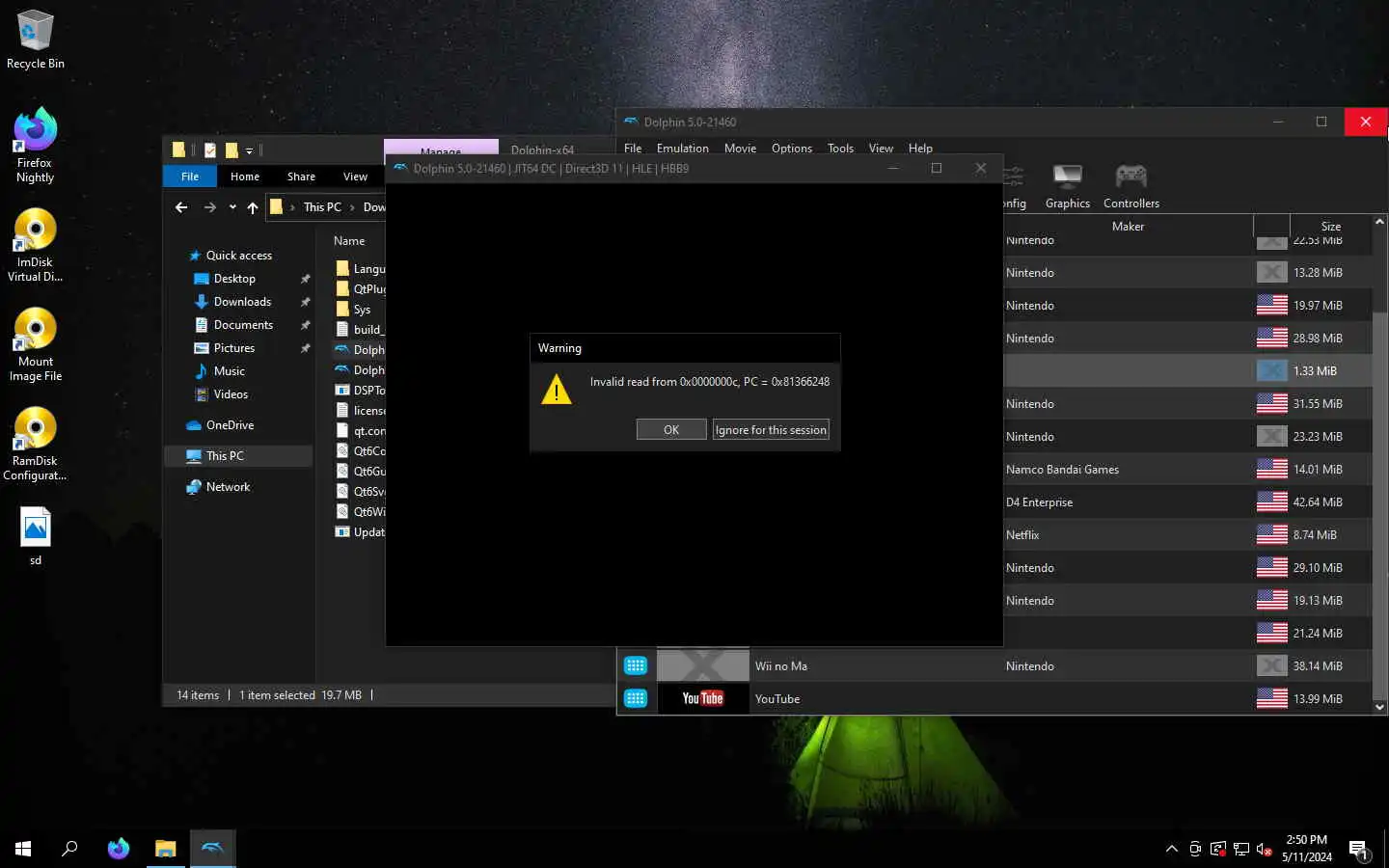This screenshot has width=1389, height=868.
Task: Open Share tab in File Explorer ribbon
Action: [301, 176]
